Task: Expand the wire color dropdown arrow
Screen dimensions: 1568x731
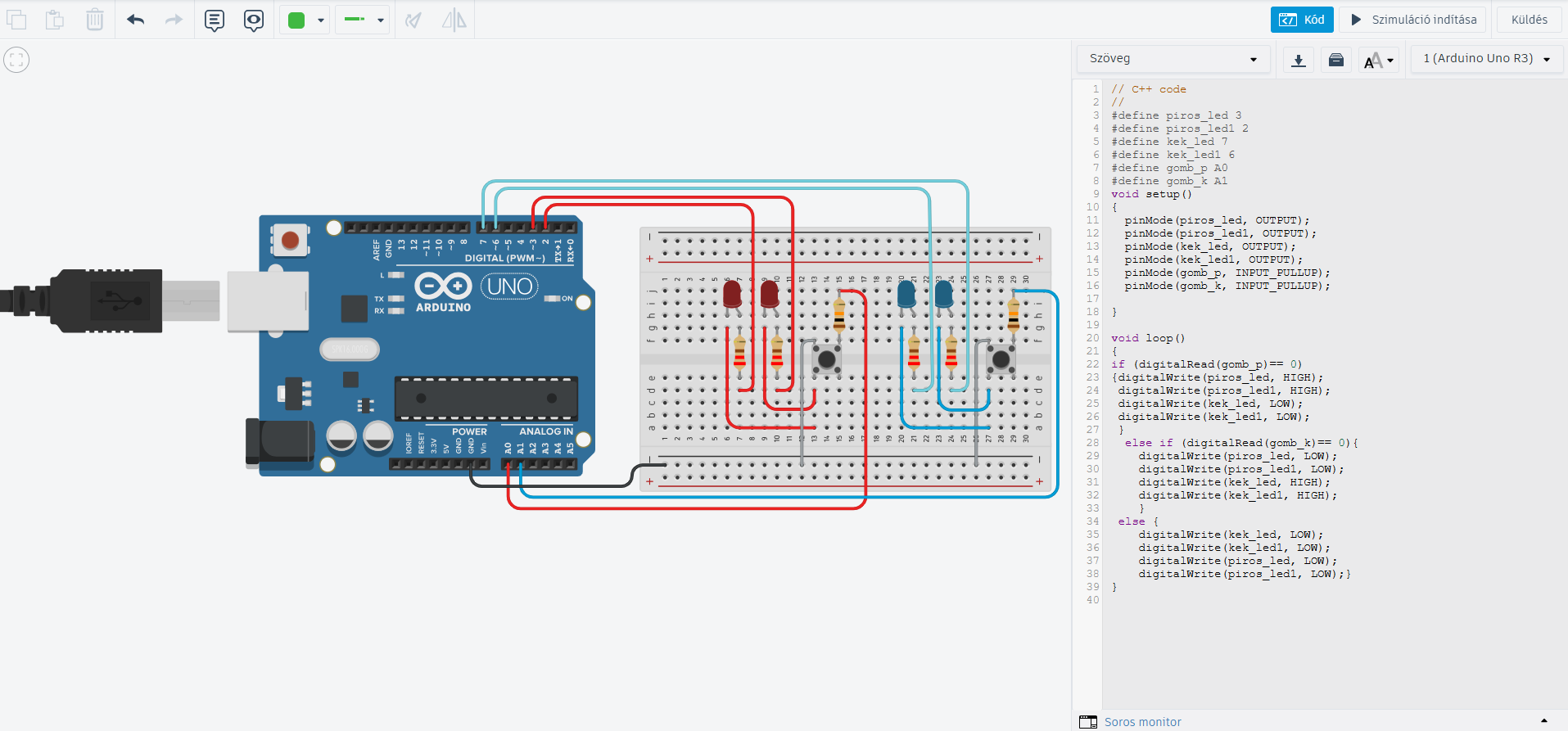Action: [321, 20]
